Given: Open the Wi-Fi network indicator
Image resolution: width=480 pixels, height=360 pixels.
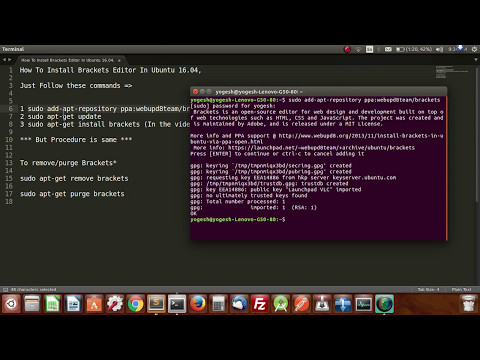Looking at the screenshot, I should [358, 49].
